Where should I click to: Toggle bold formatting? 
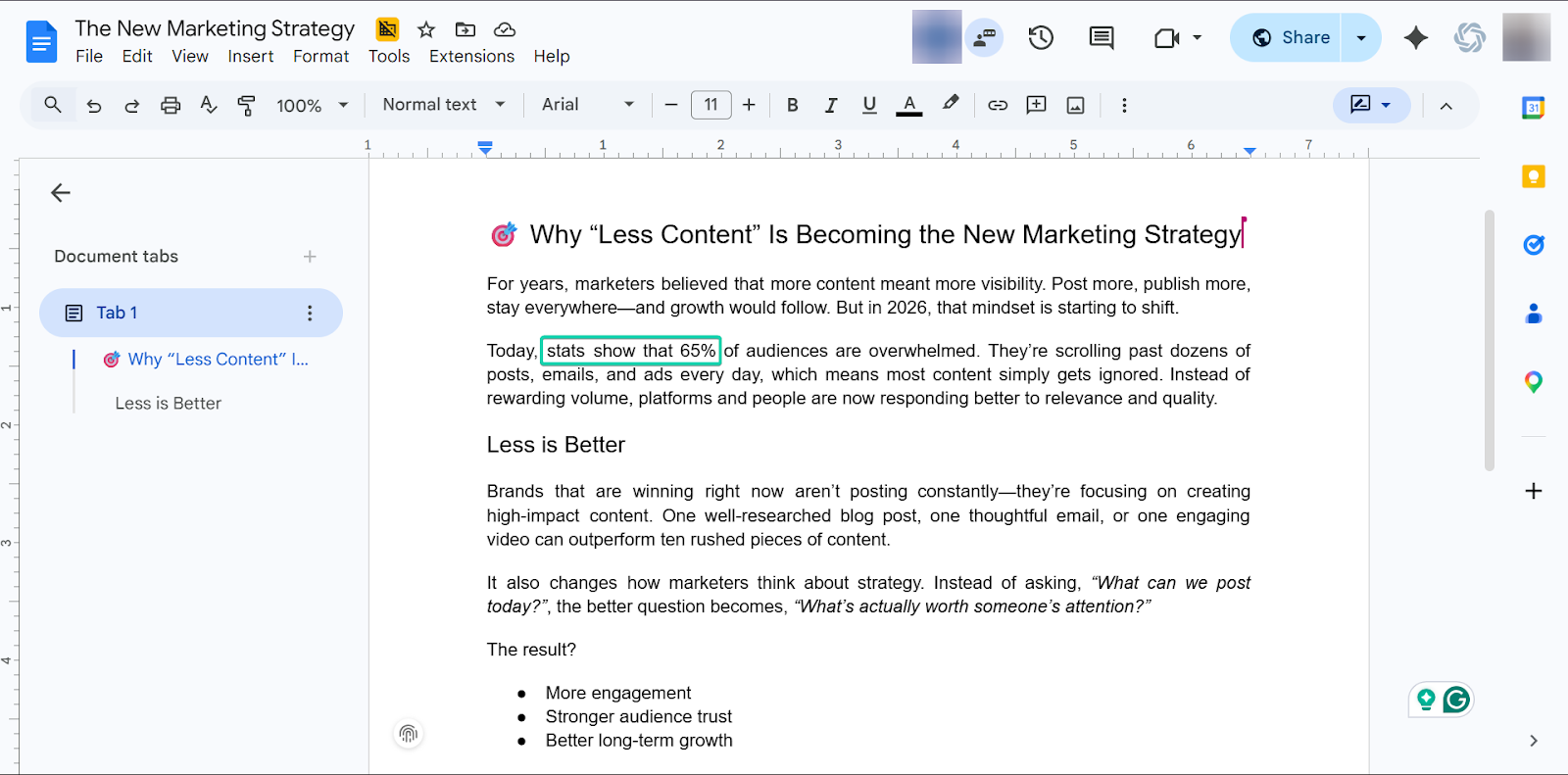coord(793,106)
